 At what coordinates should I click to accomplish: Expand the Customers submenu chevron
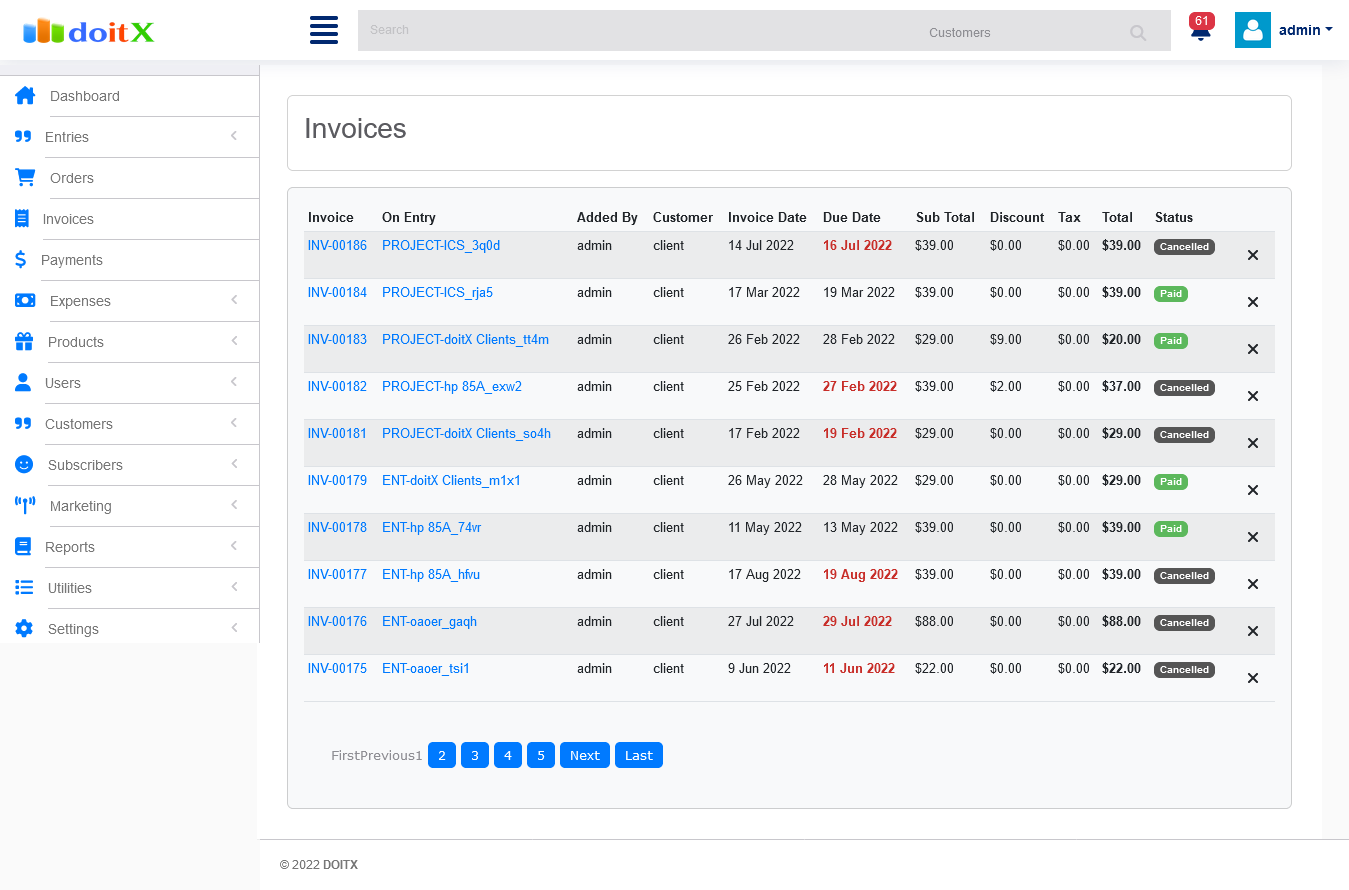pyautogui.click(x=234, y=423)
